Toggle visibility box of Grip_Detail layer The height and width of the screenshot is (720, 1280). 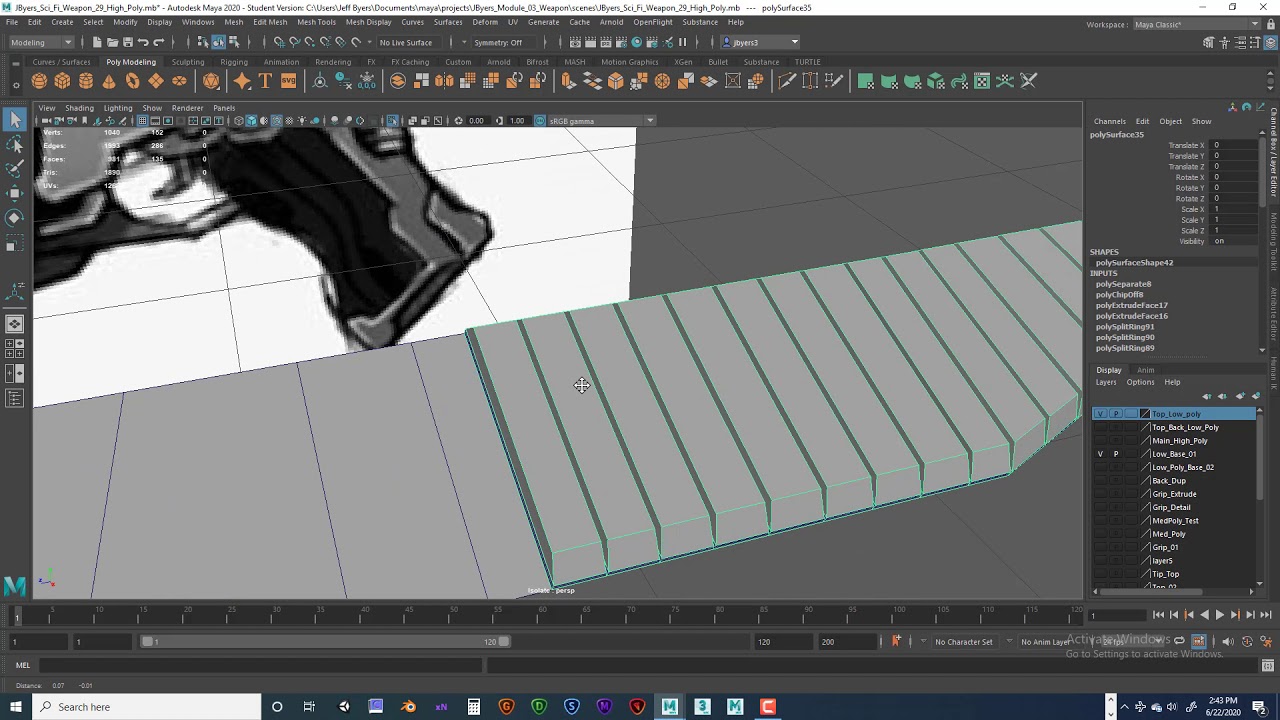1100,507
